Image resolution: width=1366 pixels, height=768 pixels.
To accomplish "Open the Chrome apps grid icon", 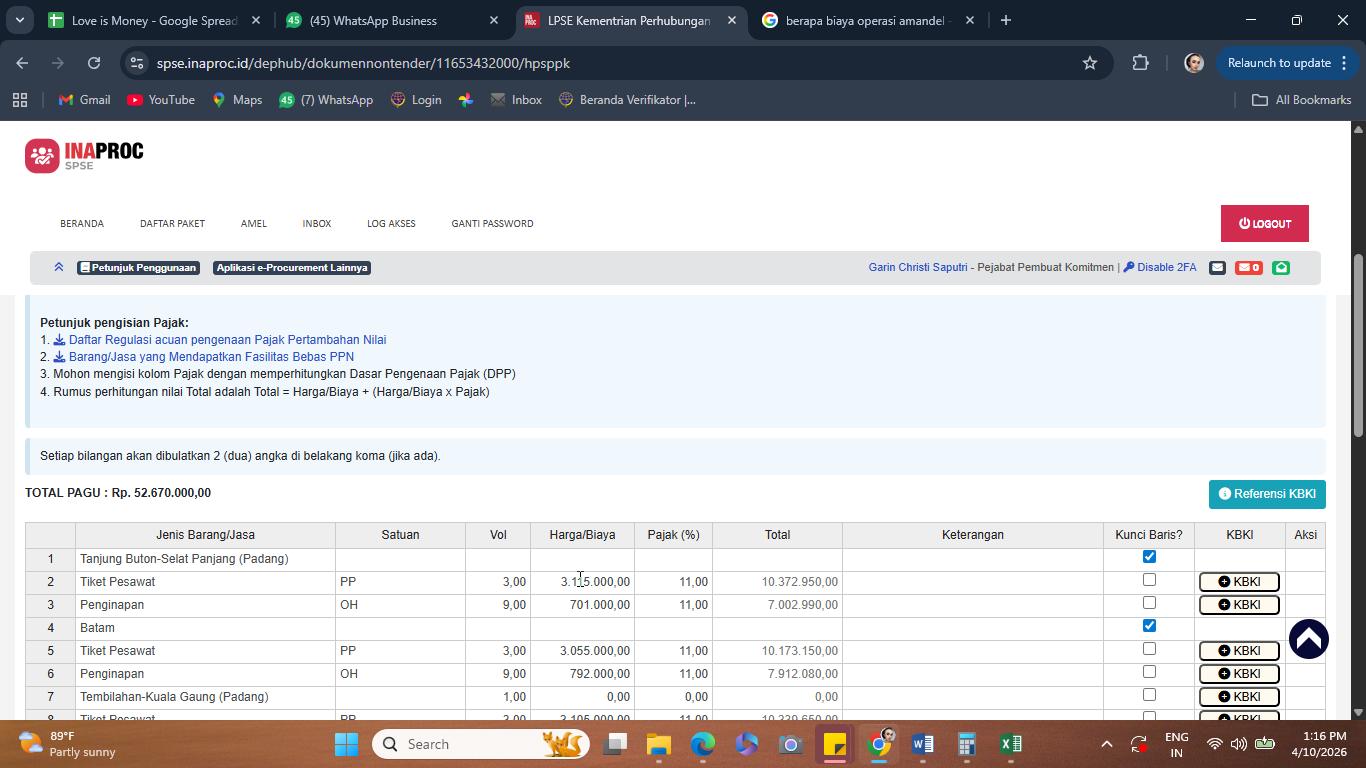I will (19, 100).
